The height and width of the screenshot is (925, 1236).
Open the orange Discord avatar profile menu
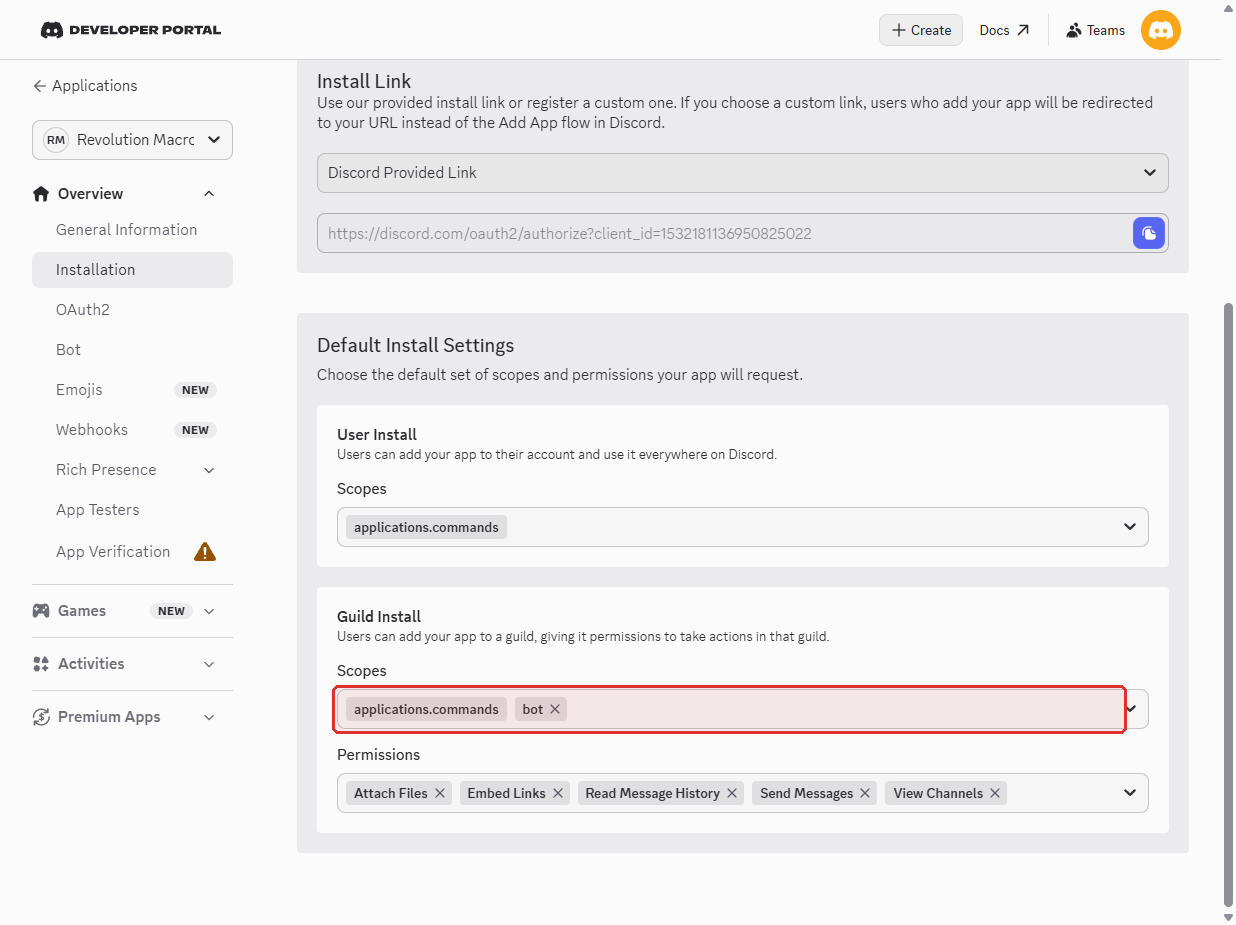[1161, 30]
